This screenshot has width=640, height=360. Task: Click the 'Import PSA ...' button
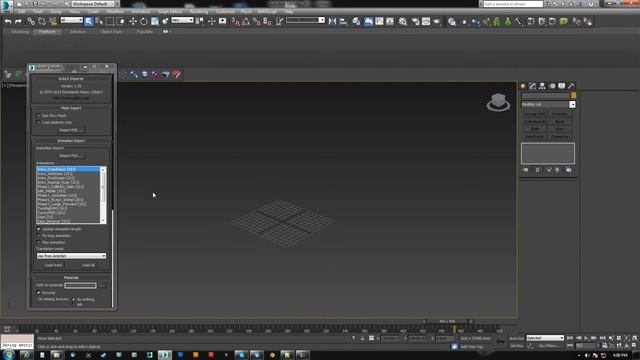coord(71,156)
